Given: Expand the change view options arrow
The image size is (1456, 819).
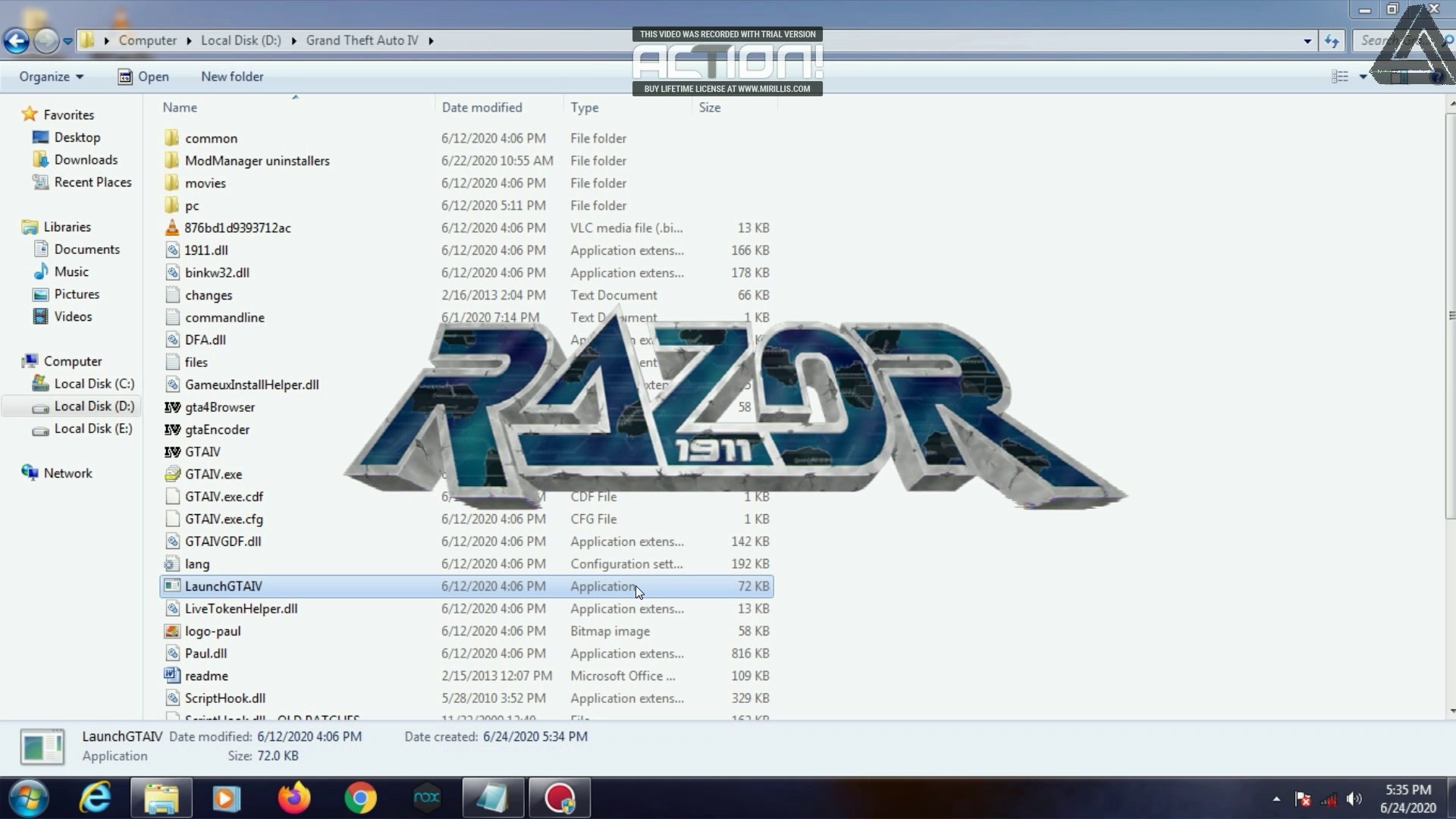Looking at the screenshot, I should [1363, 77].
